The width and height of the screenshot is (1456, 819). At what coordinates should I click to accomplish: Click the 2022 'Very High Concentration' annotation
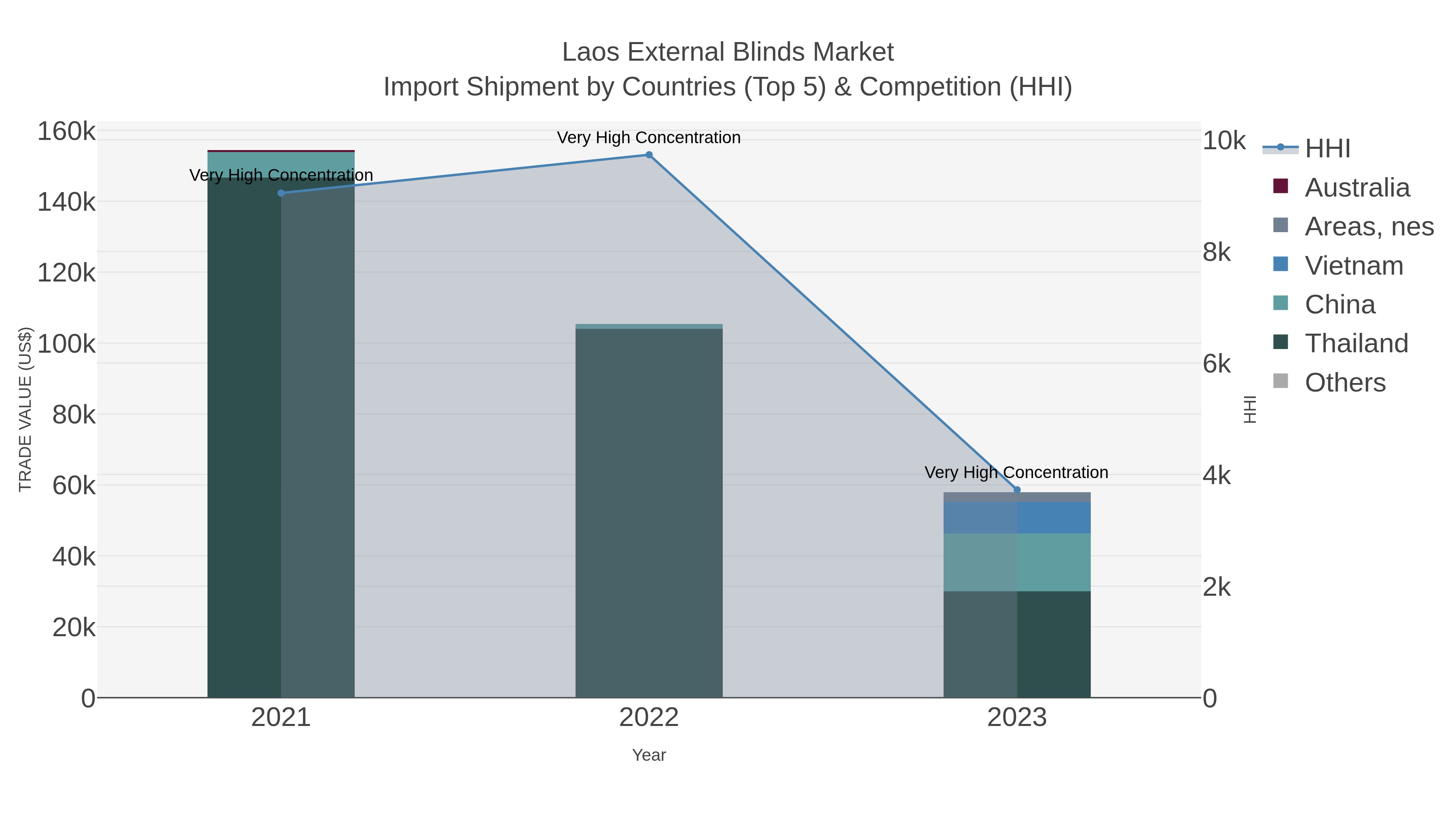(649, 138)
